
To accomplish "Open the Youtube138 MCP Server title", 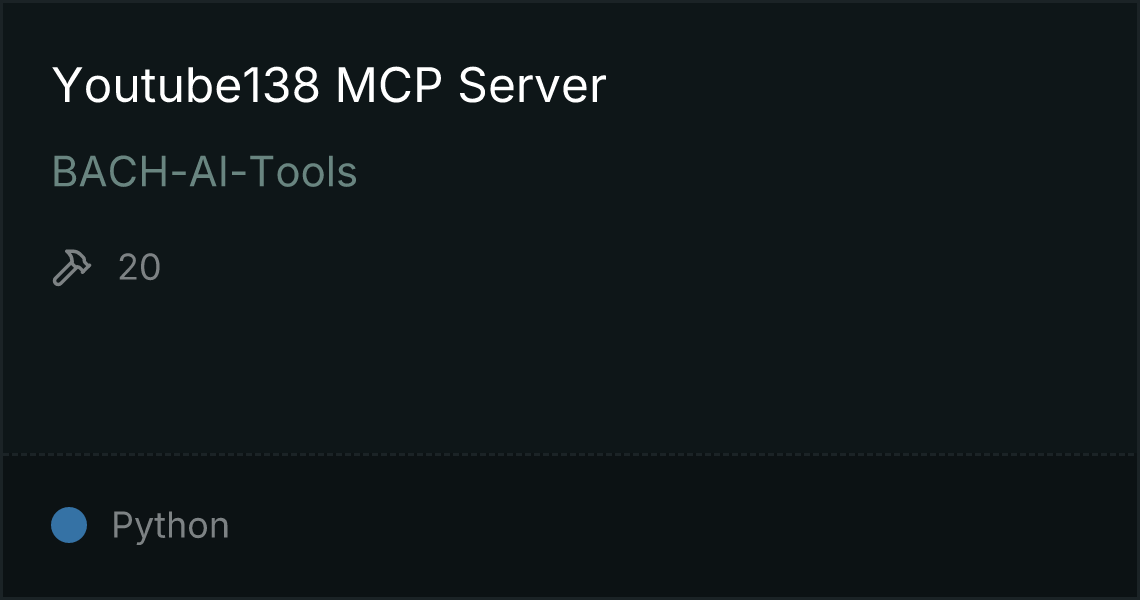I will (329, 86).
